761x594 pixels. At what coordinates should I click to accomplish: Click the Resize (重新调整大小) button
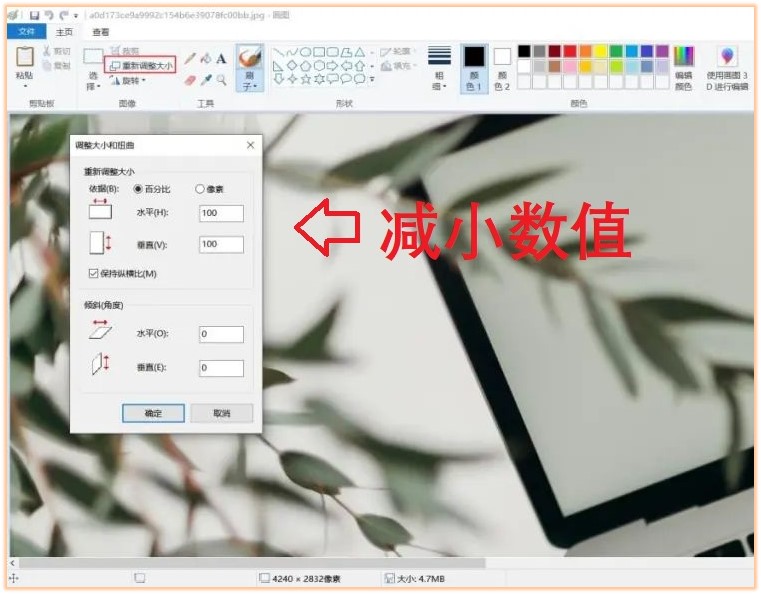point(141,65)
